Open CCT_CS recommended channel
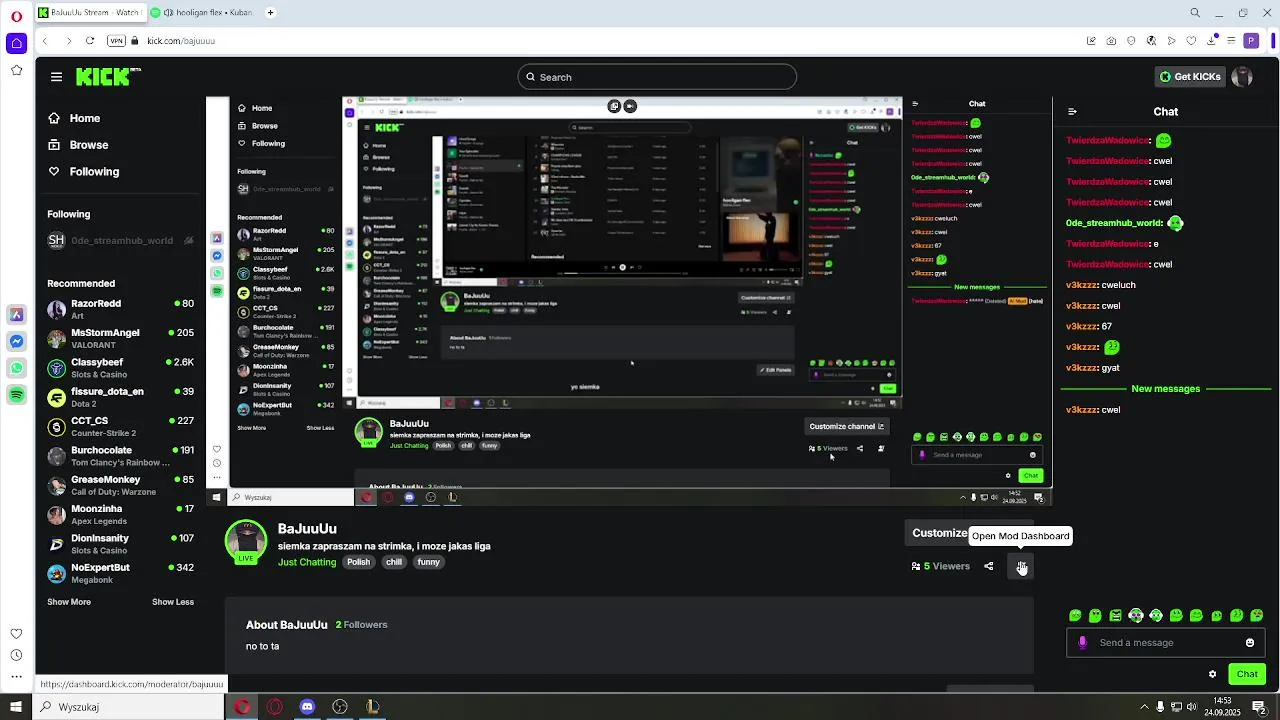 120,426
